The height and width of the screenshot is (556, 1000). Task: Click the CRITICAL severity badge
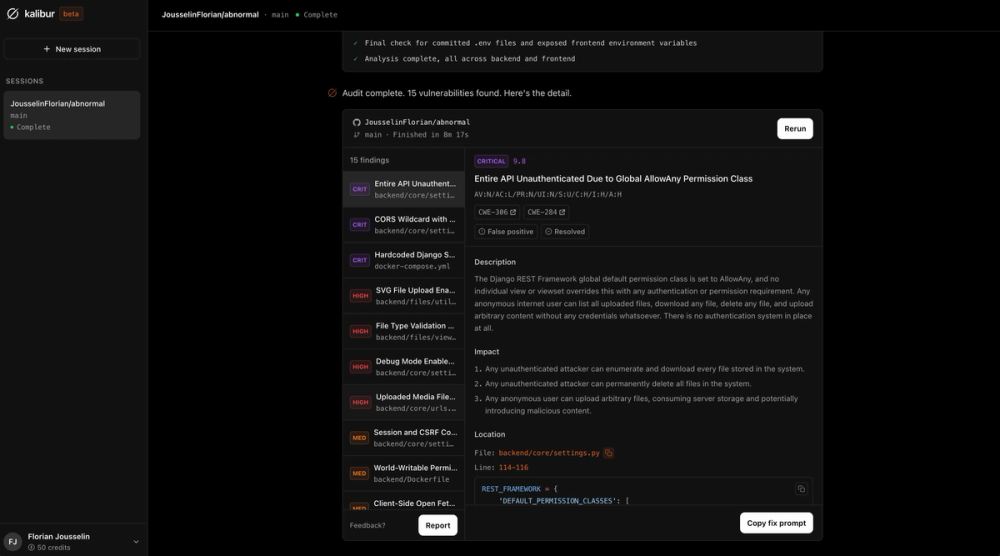[x=491, y=161]
